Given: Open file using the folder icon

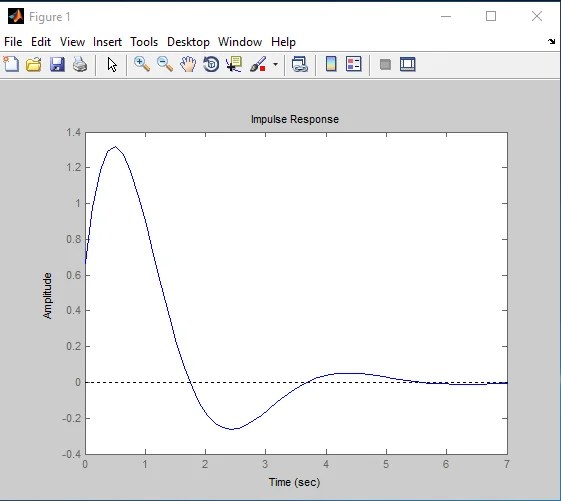Looking at the screenshot, I should tap(34, 65).
